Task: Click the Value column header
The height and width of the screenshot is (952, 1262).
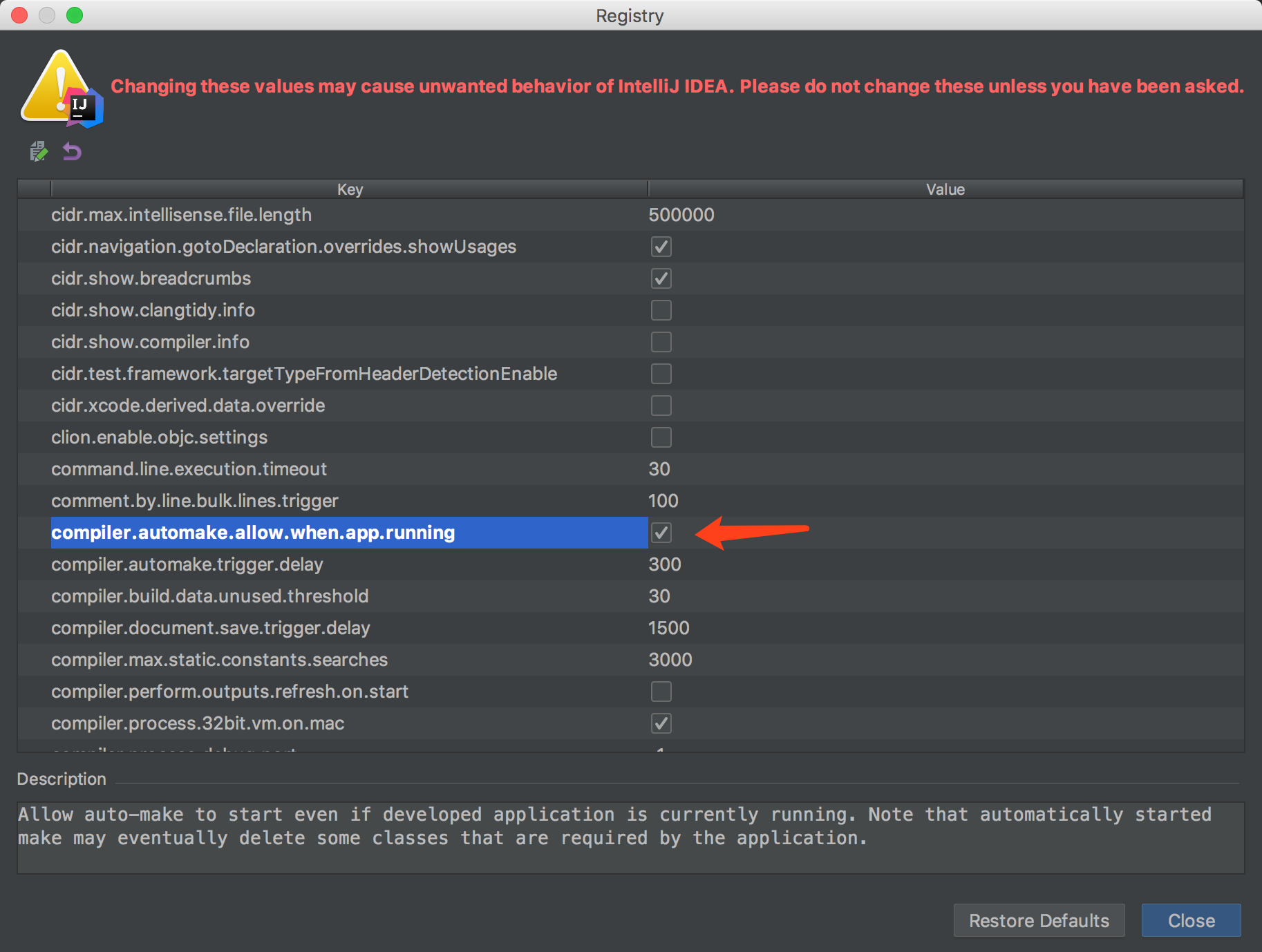Action: [945, 189]
